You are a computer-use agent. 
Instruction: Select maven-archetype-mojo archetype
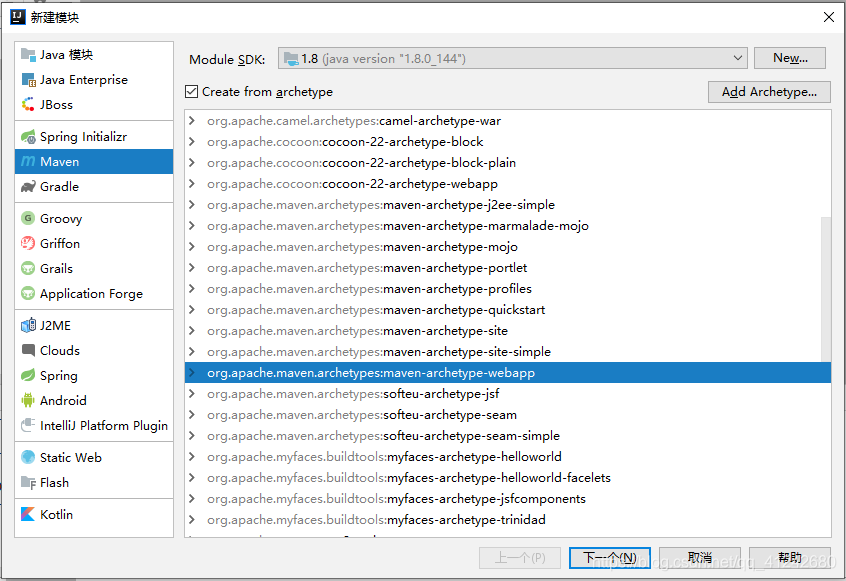pos(507,247)
